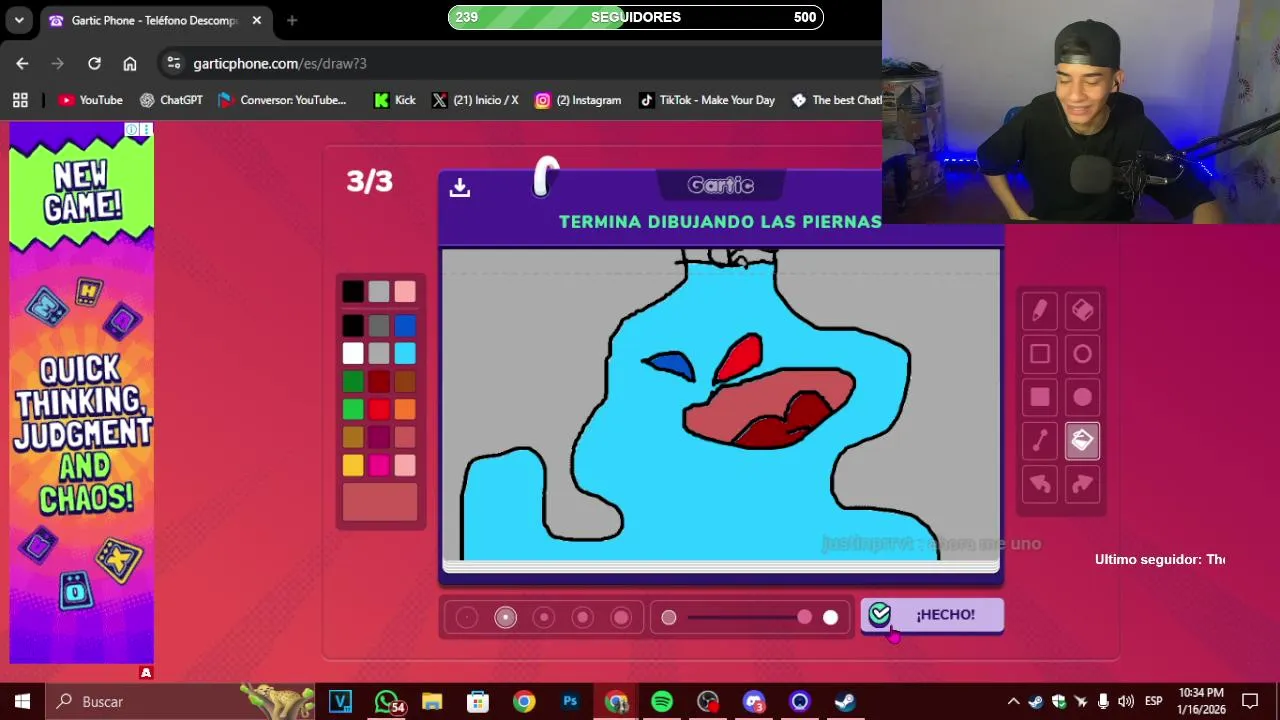Viewport: 1280px width, 720px height.
Task: Pick the blue color swatch
Action: [x=405, y=326]
